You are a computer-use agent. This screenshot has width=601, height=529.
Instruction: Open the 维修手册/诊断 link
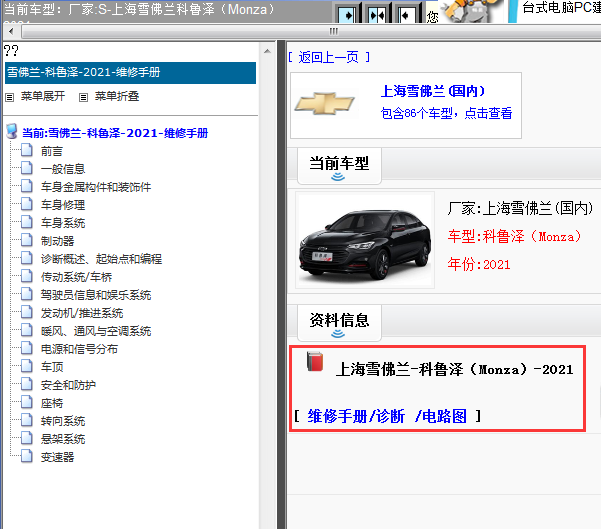pyautogui.click(x=356, y=416)
